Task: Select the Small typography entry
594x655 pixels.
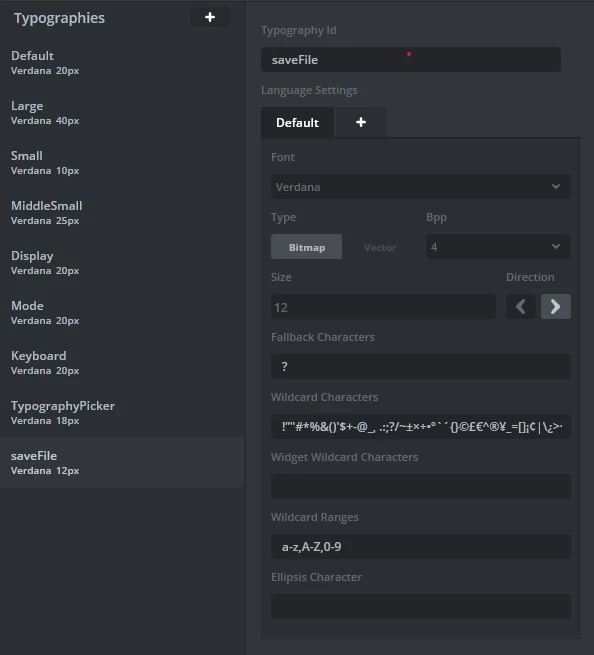Action: coord(122,162)
